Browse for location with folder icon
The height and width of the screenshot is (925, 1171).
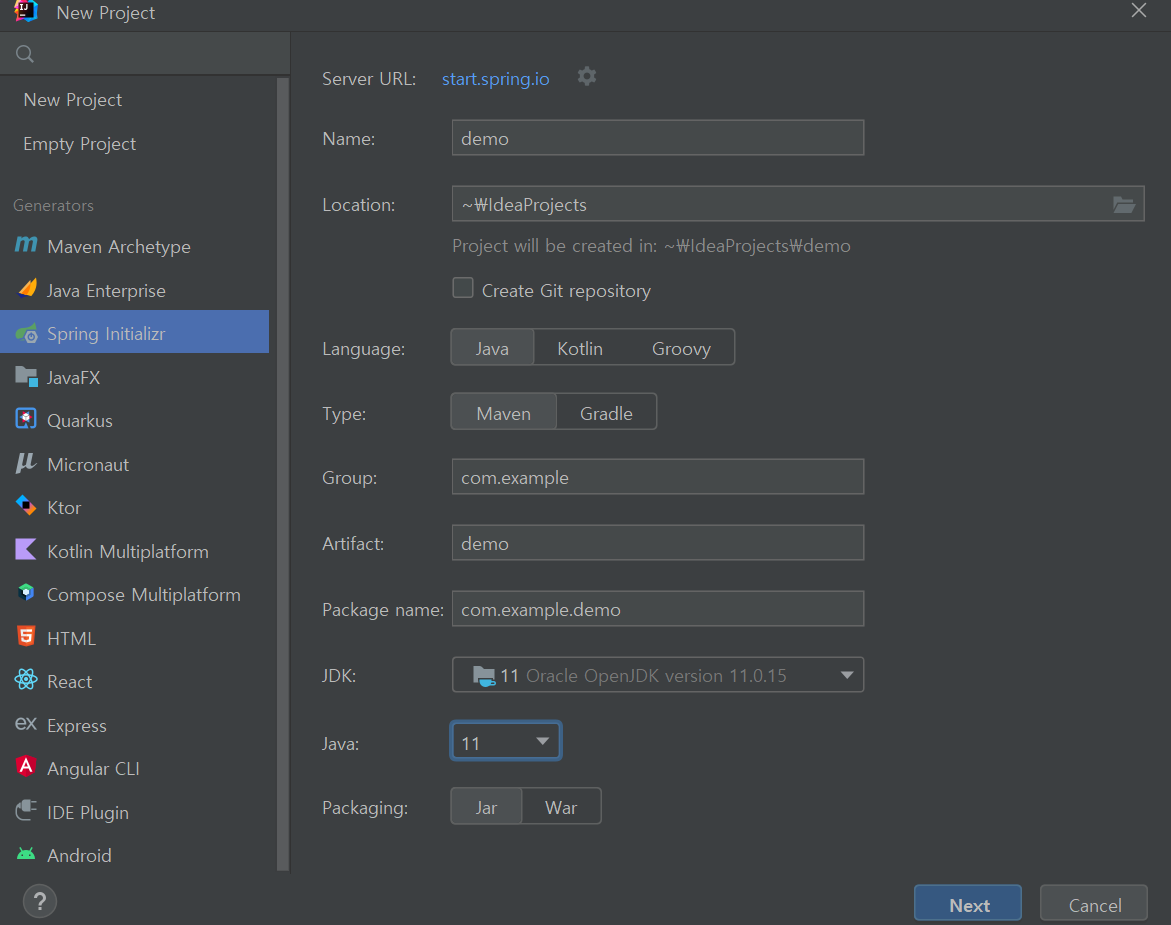(x=1124, y=205)
